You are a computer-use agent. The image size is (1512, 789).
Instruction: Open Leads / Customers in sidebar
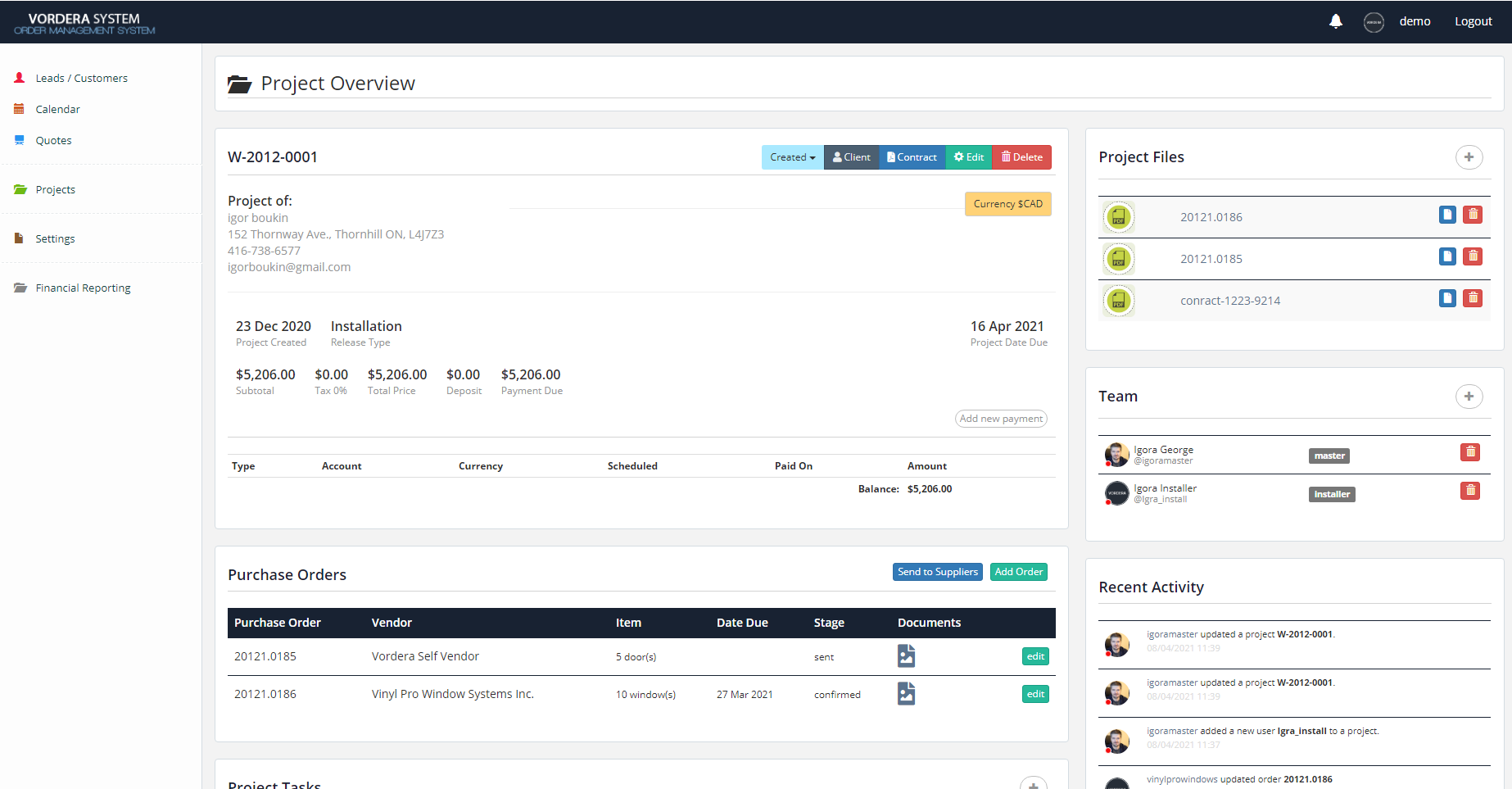(81, 79)
